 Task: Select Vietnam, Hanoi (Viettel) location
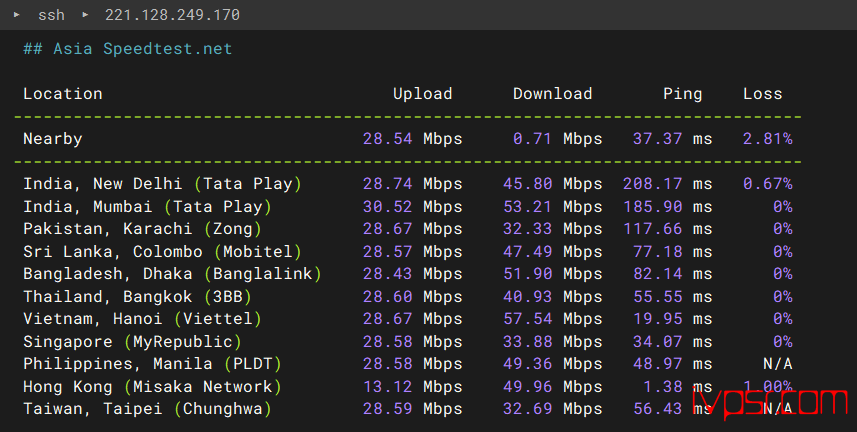142,318
